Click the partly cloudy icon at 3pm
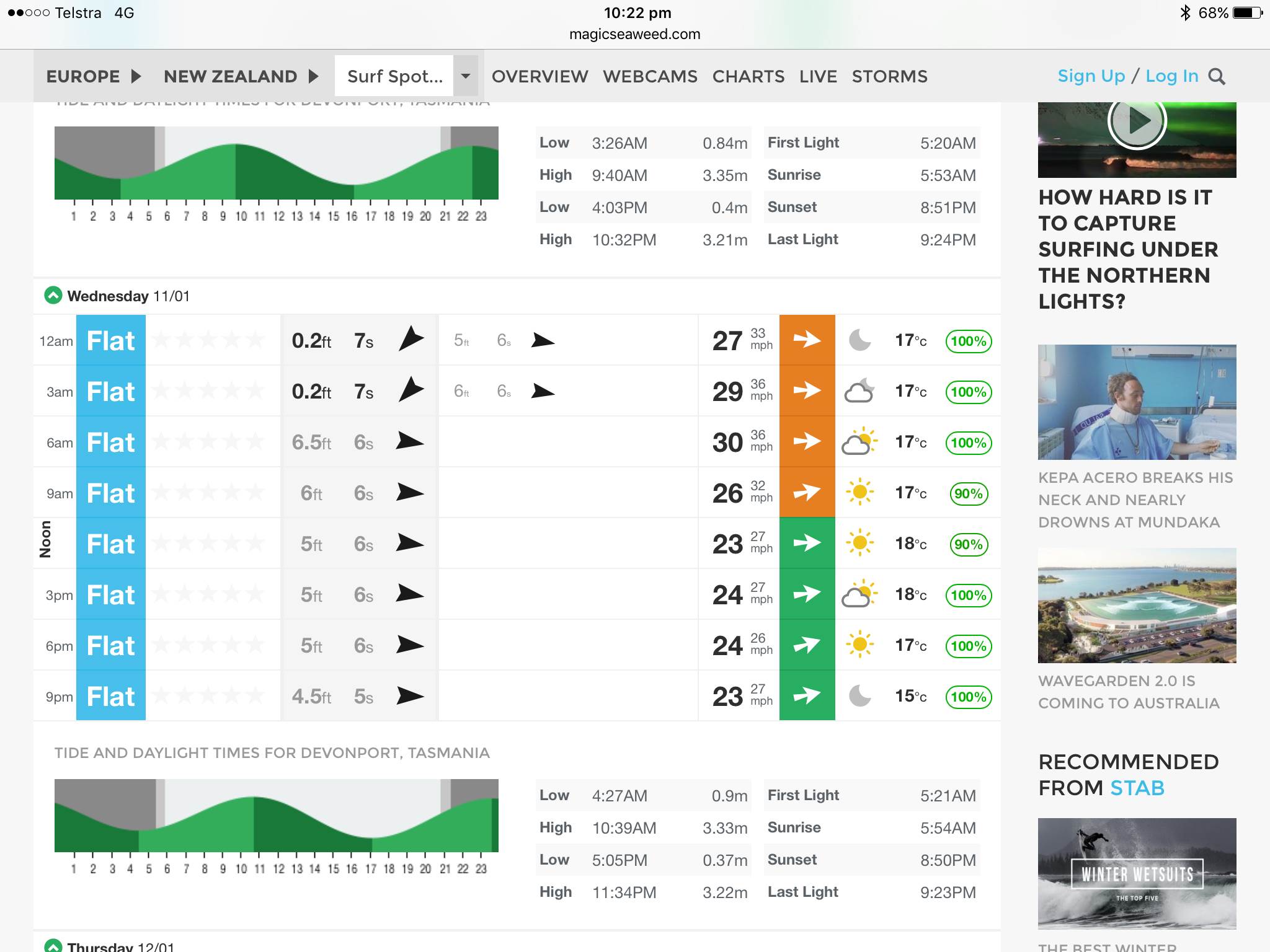This screenshot has height=952, width=1270. (x=859, y=594)
